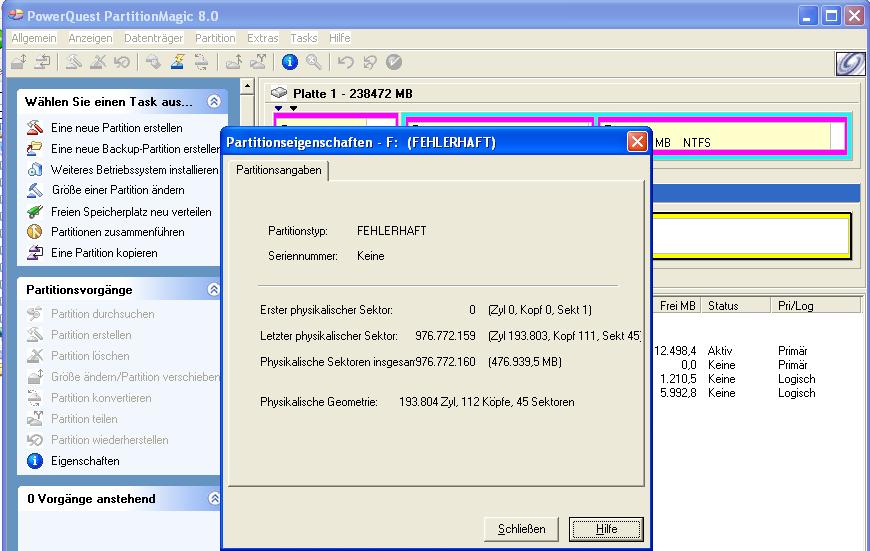The image size is (870, 551).
Task: Open the Partition menu
Action: pyautogui.click(x=215, y=38)
